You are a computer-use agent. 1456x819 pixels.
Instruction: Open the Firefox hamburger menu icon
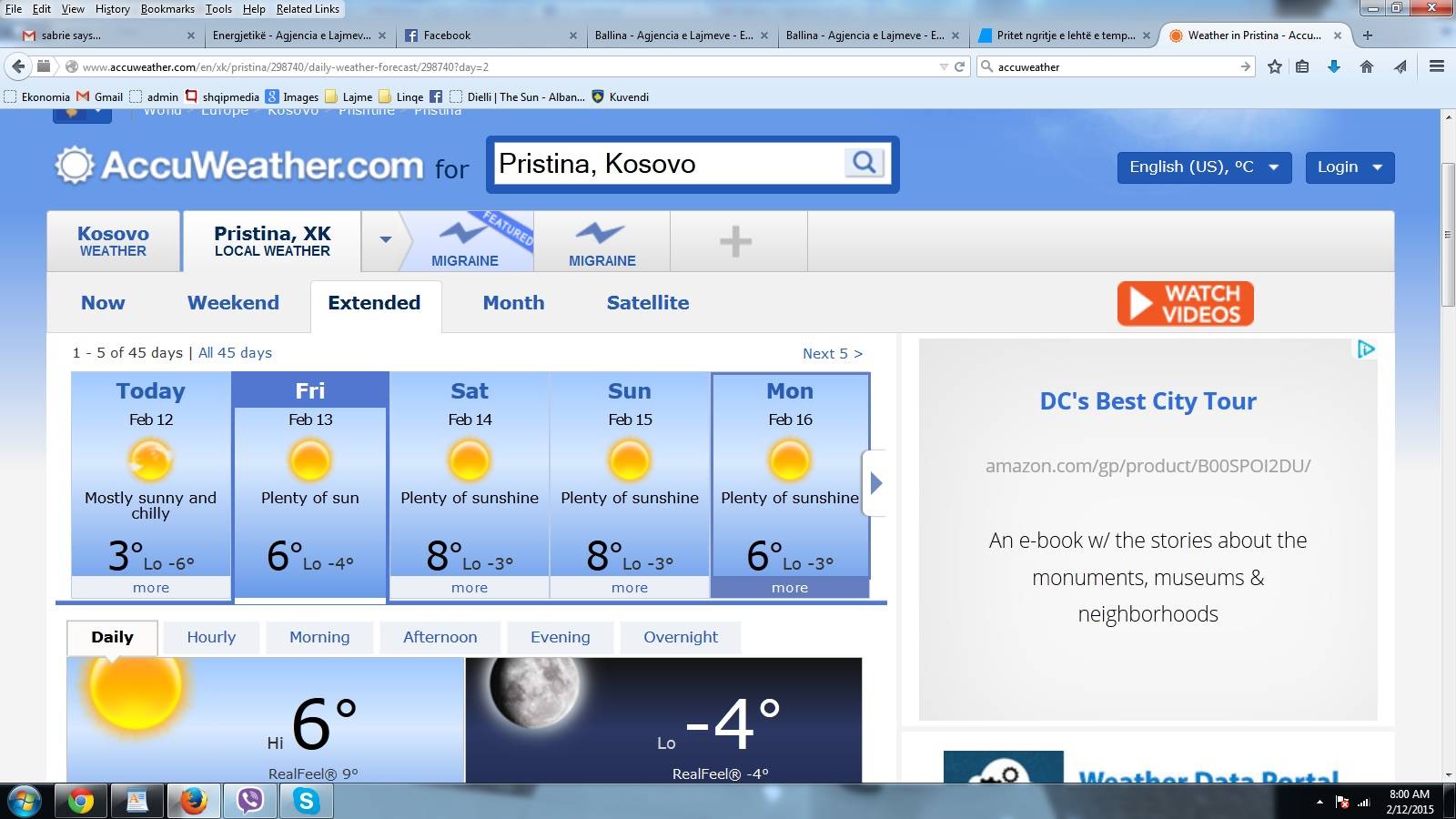pos(1437,66)
